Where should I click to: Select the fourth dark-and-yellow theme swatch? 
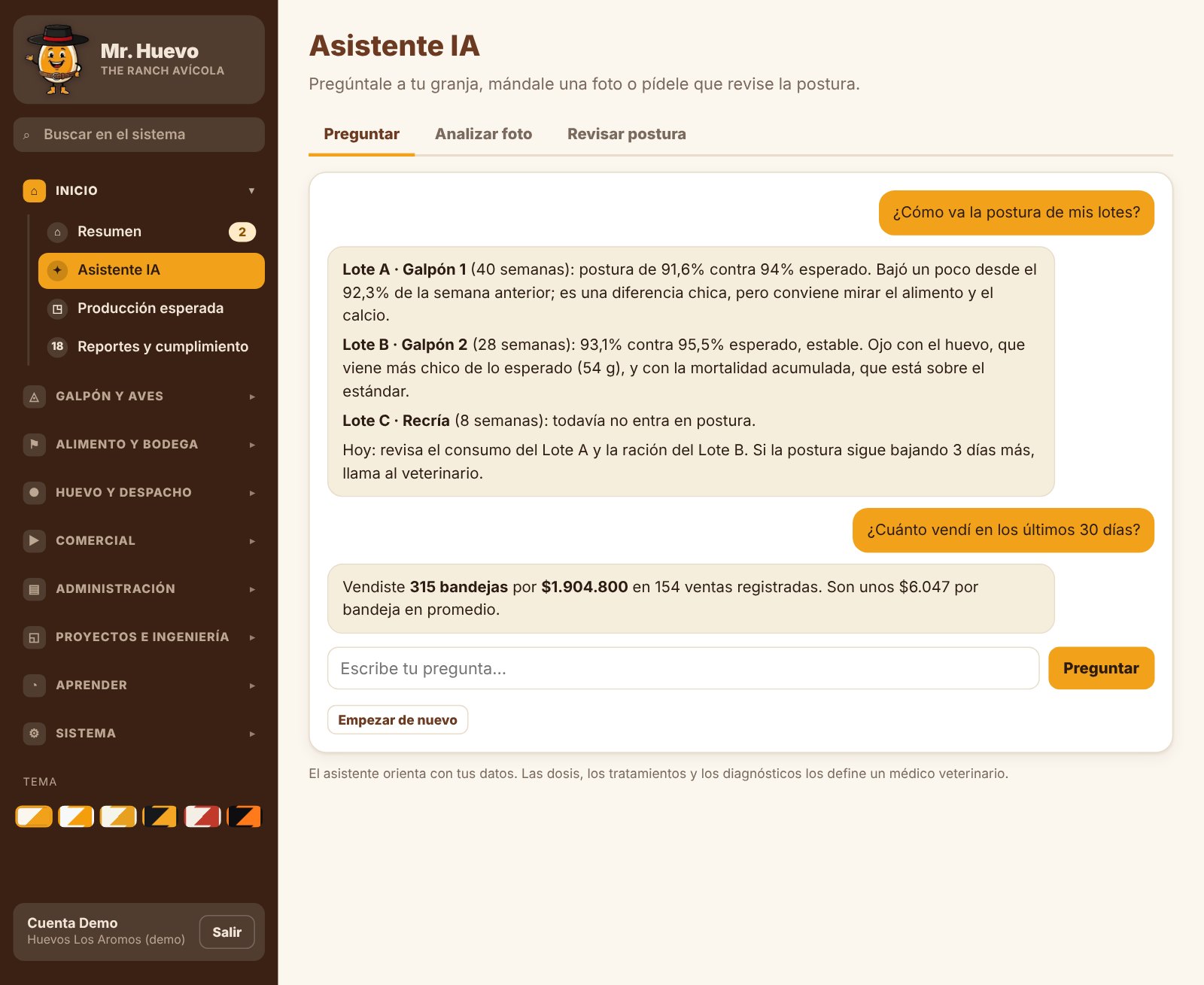coord(160,816)
